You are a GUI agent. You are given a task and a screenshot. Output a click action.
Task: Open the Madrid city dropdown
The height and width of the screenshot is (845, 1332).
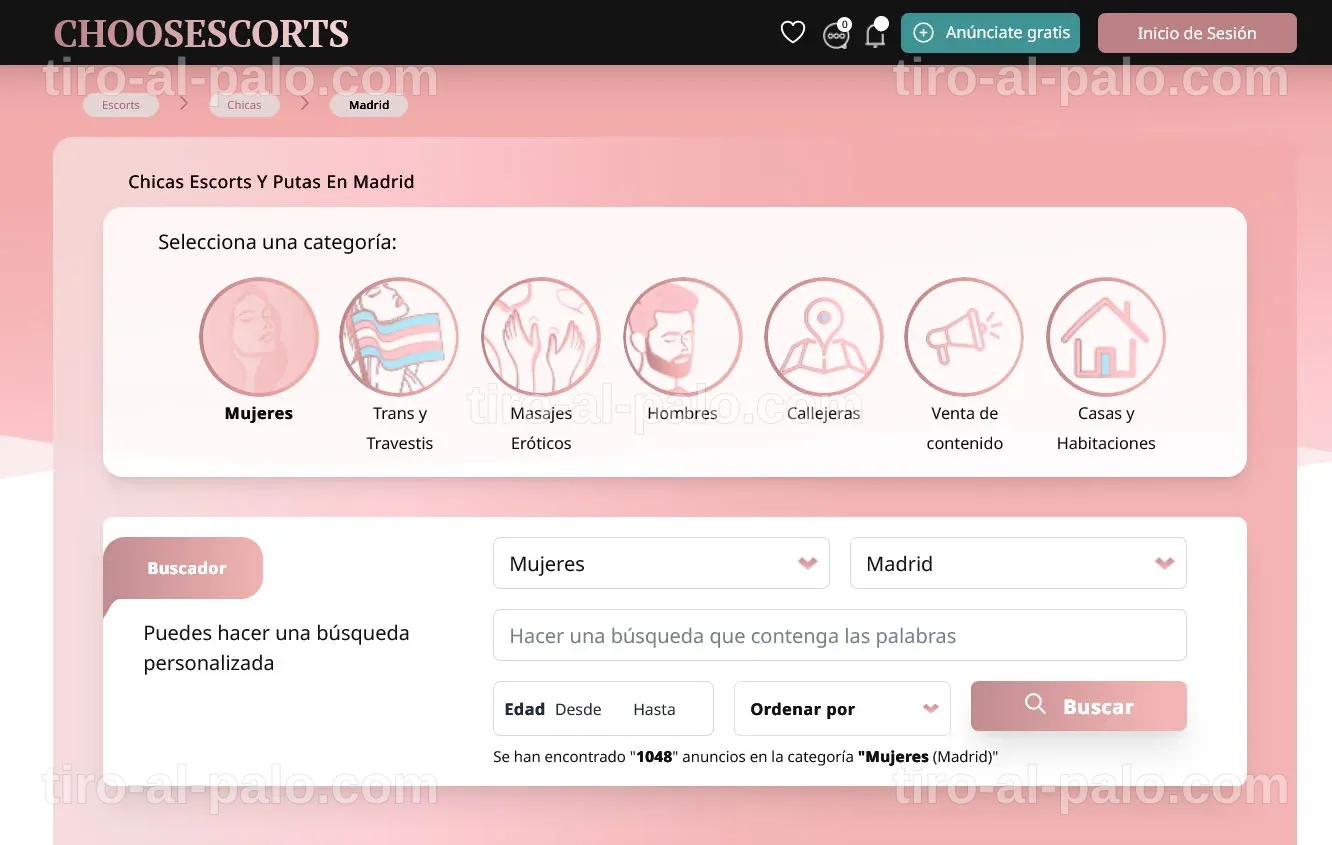click(1018, 563)
